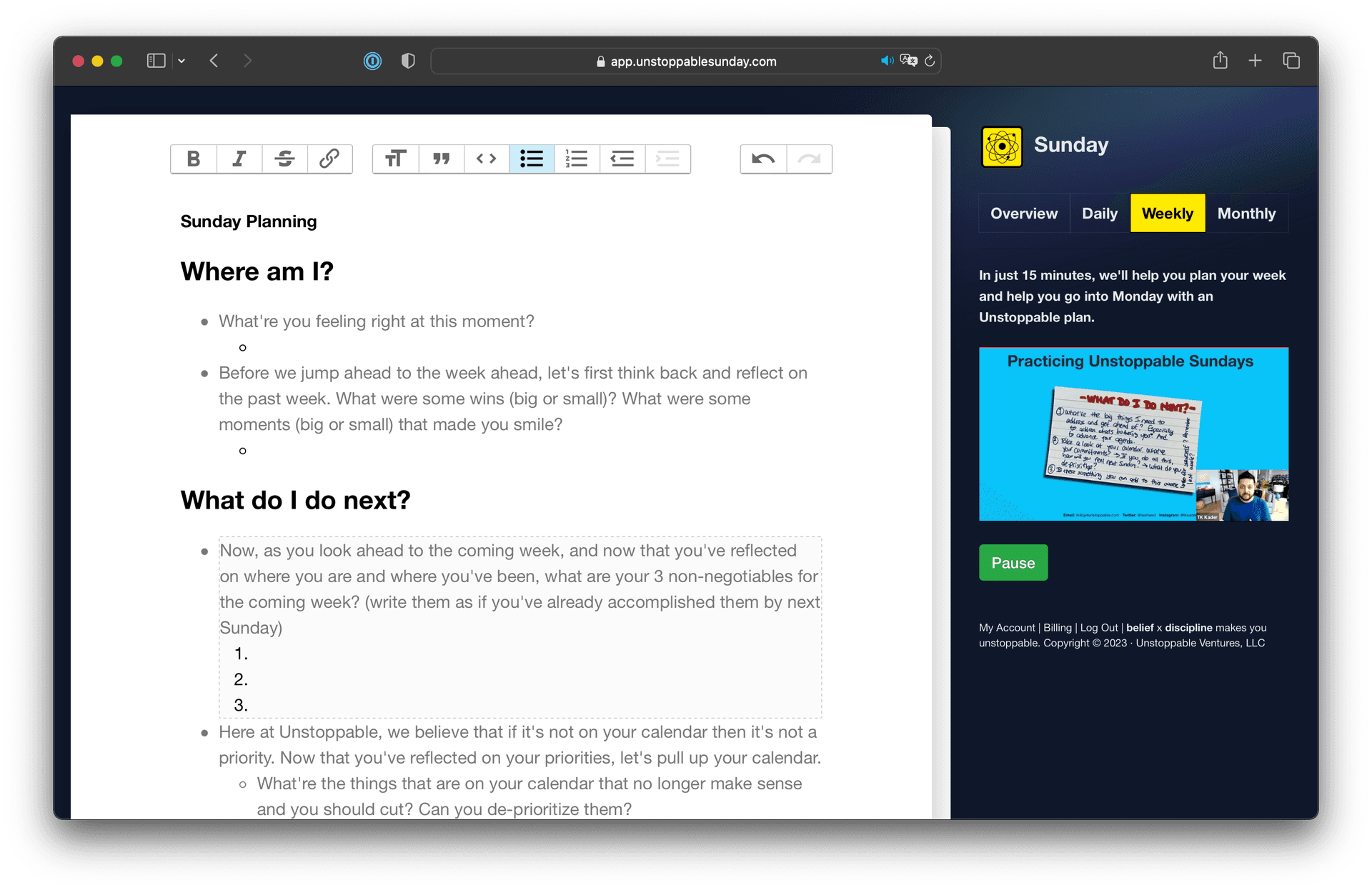Toggle Safari sidebar panel
Viewport: 1372px width, 890px height.
tap(156, 61)
